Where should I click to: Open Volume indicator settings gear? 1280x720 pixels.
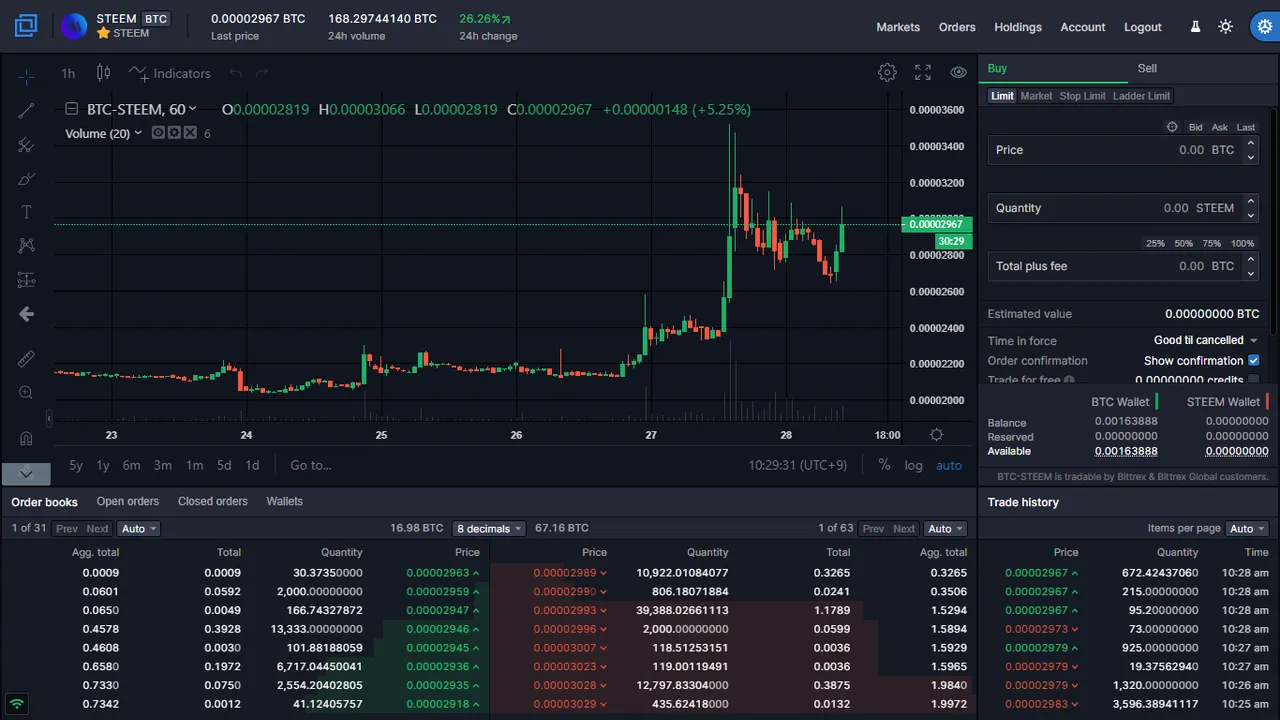[x=174, y=133]
